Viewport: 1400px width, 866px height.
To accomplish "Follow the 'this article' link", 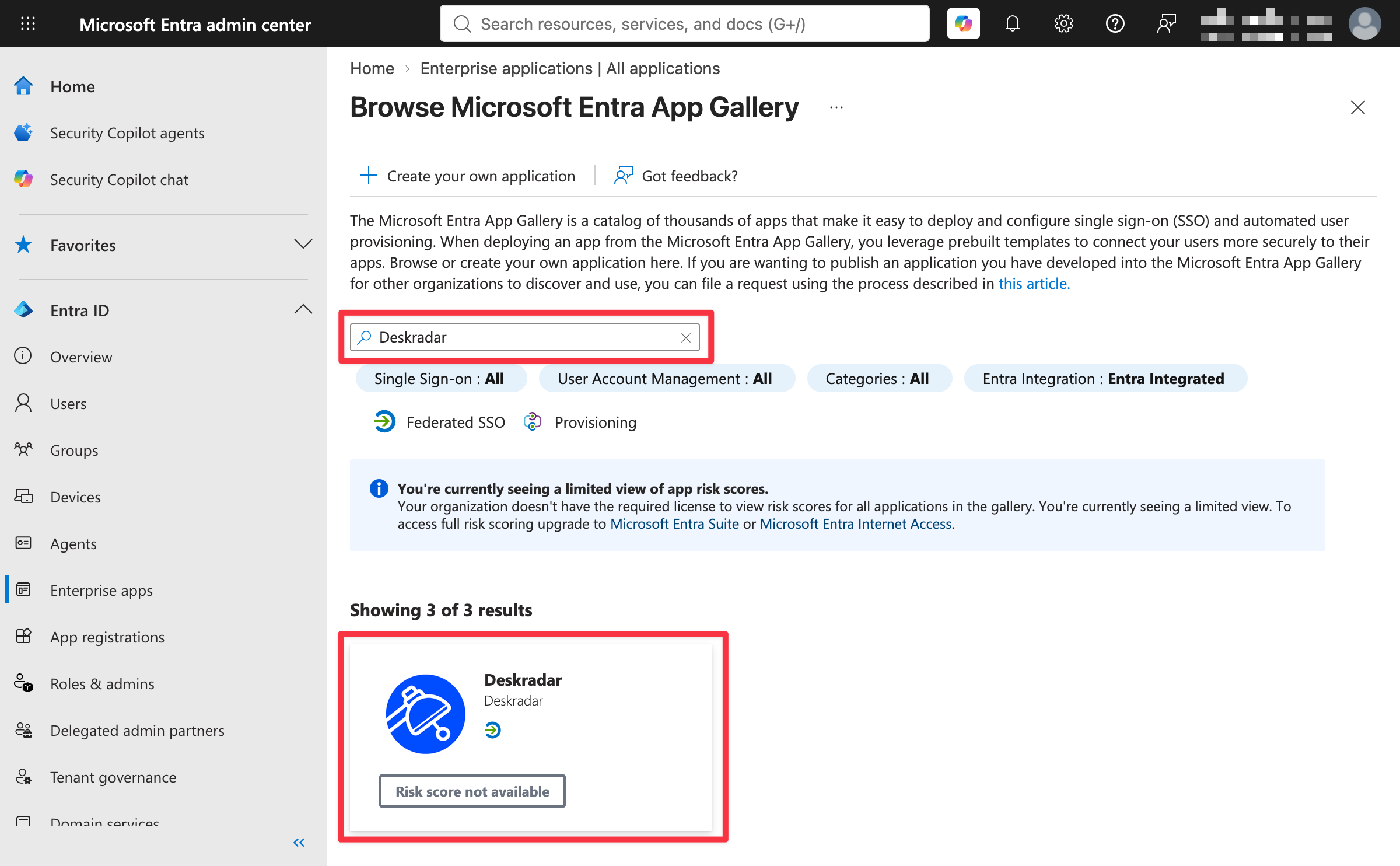I will point(1034,284).
